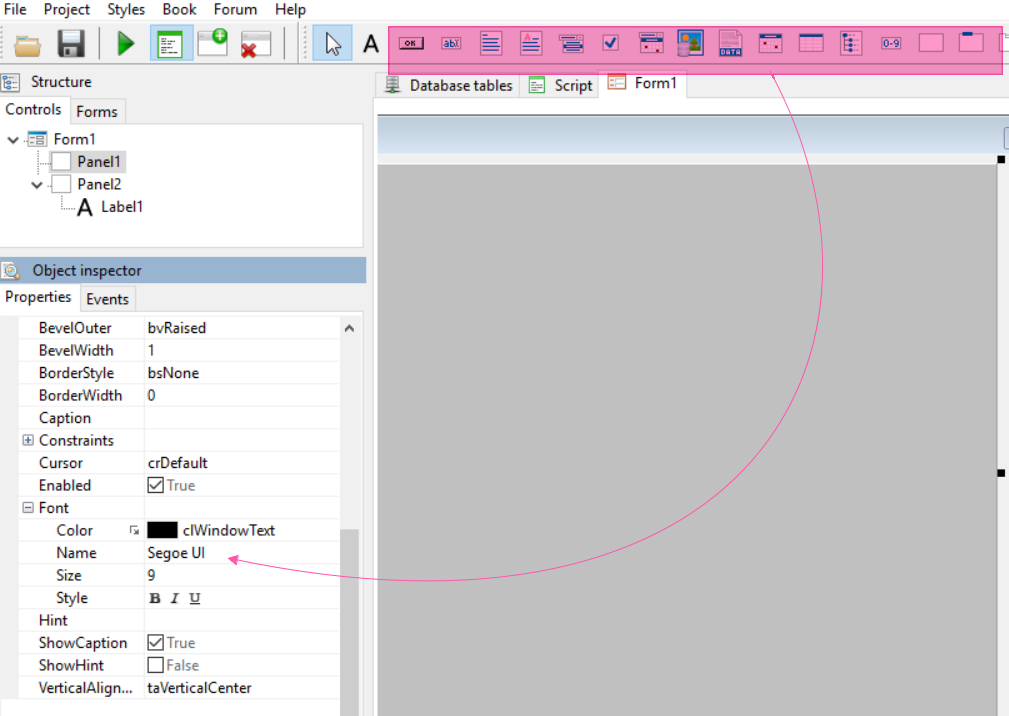
Task: Click the green form view toolbar icon
Action: pyautogui.click(x=171, y=44)
